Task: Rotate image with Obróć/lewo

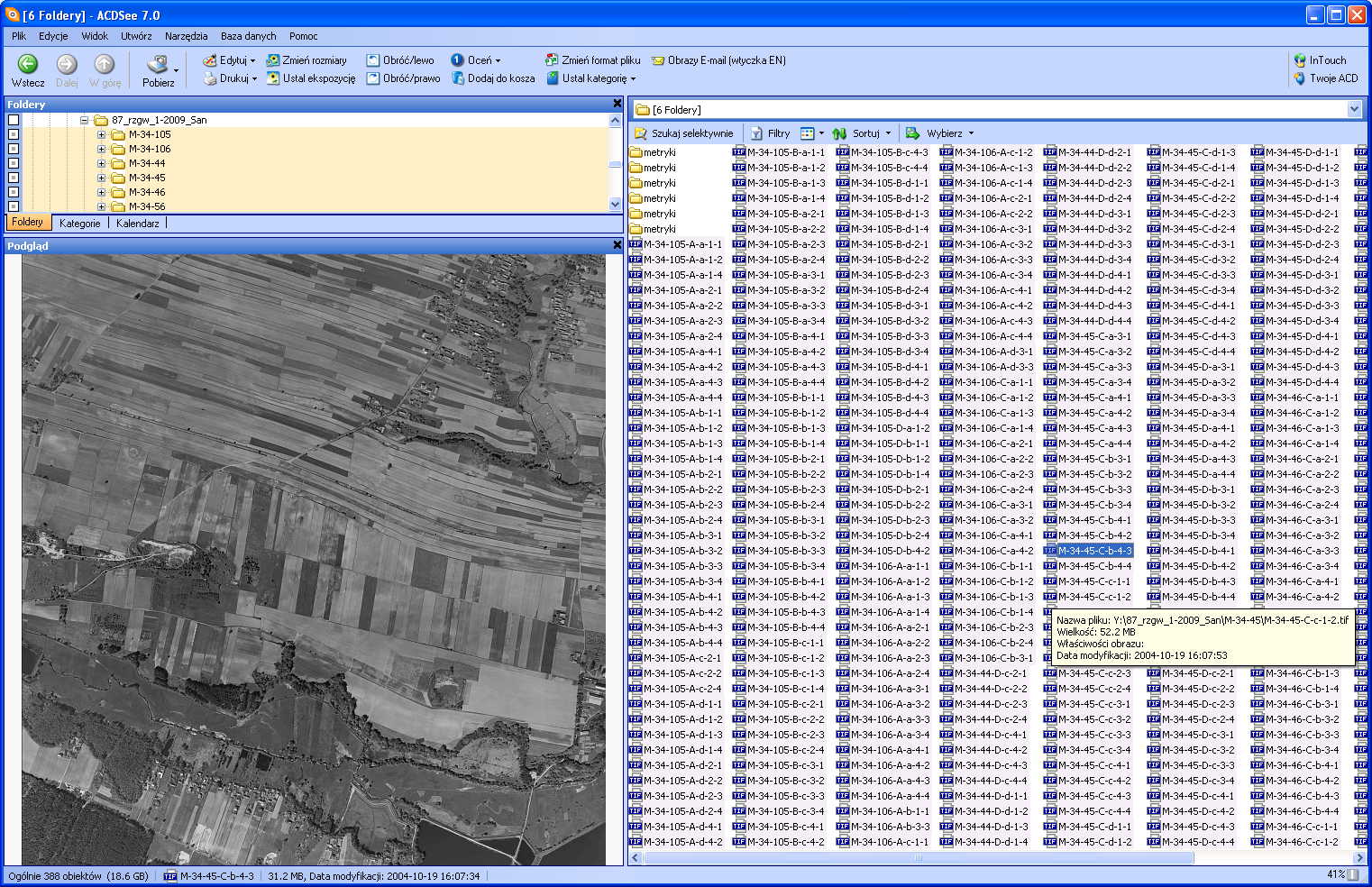Action: (x=400, y=60)
